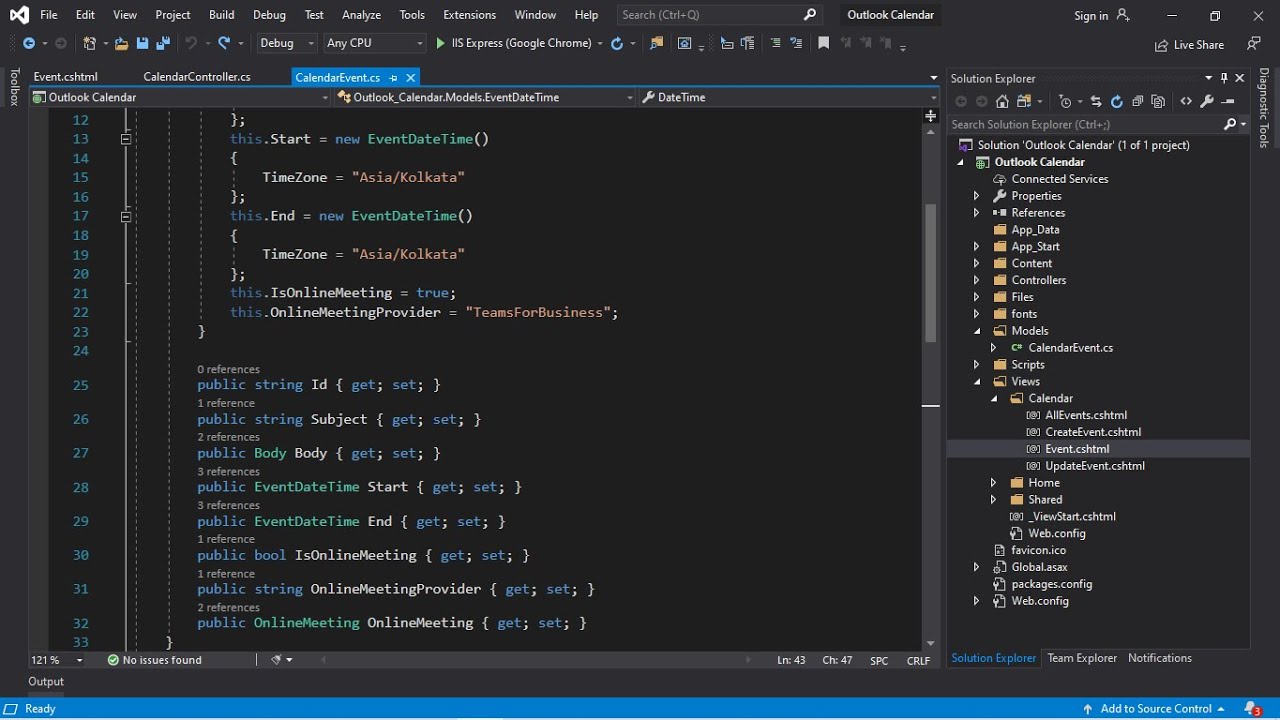Click the Preview Selected Items icon

[x=1229, y=101]
